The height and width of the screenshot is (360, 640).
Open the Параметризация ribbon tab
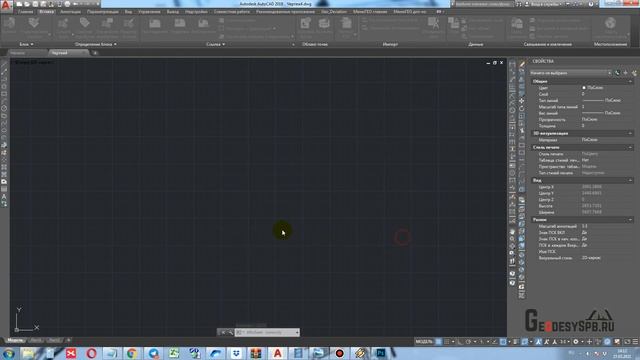(x=102, y=12)
